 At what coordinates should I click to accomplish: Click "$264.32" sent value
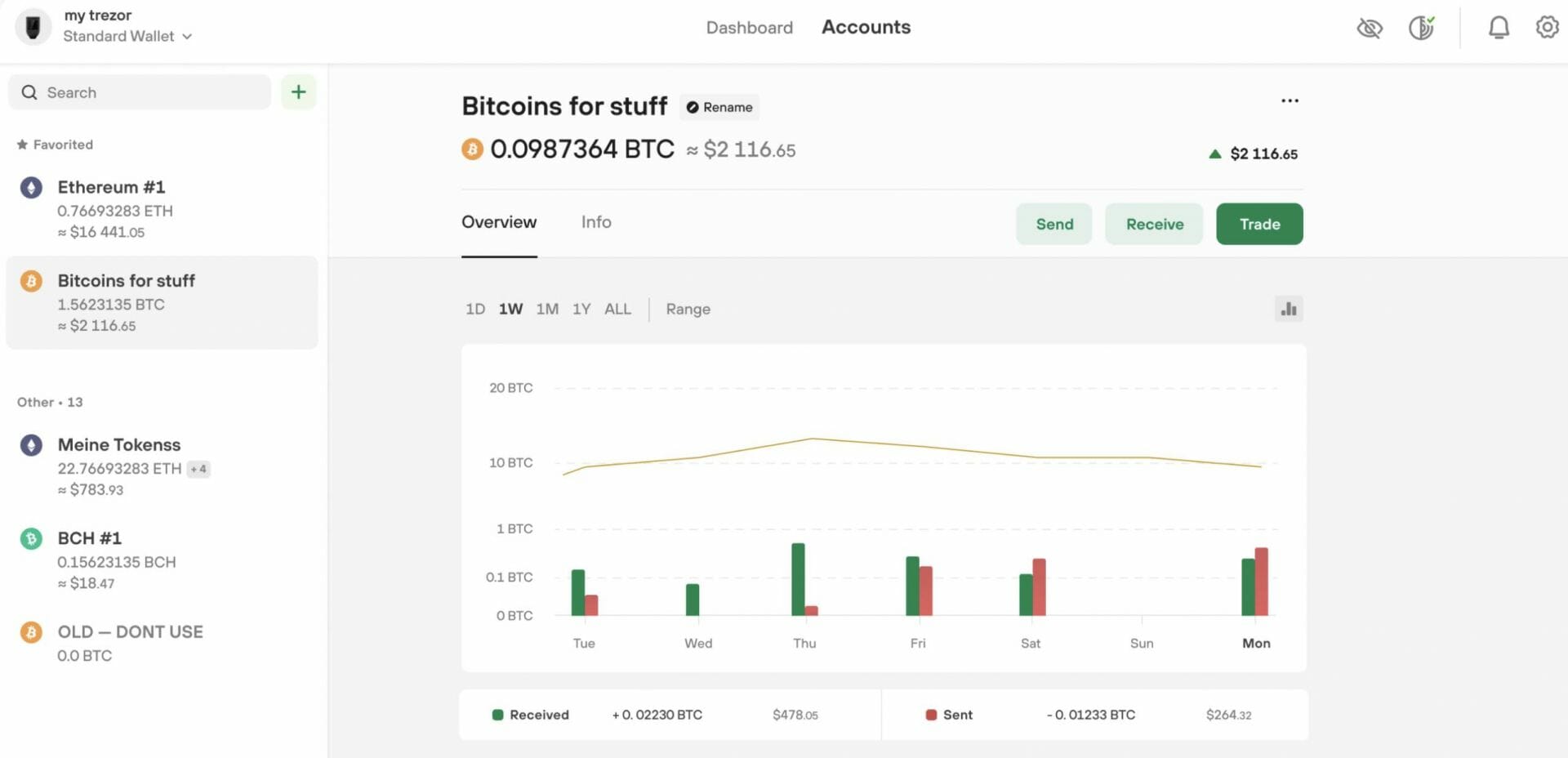(x=1228, y=716)
